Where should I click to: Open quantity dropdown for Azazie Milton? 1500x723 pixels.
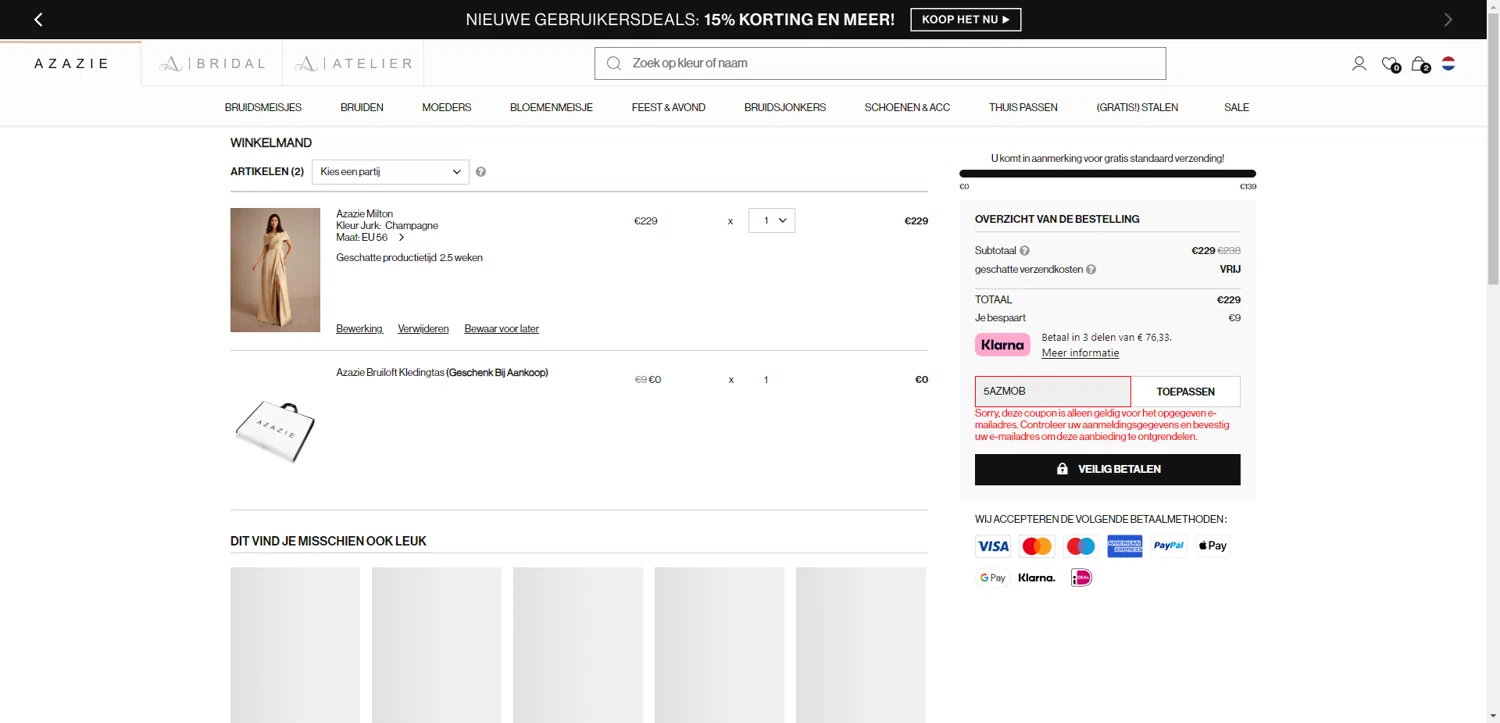click(771, 220)
